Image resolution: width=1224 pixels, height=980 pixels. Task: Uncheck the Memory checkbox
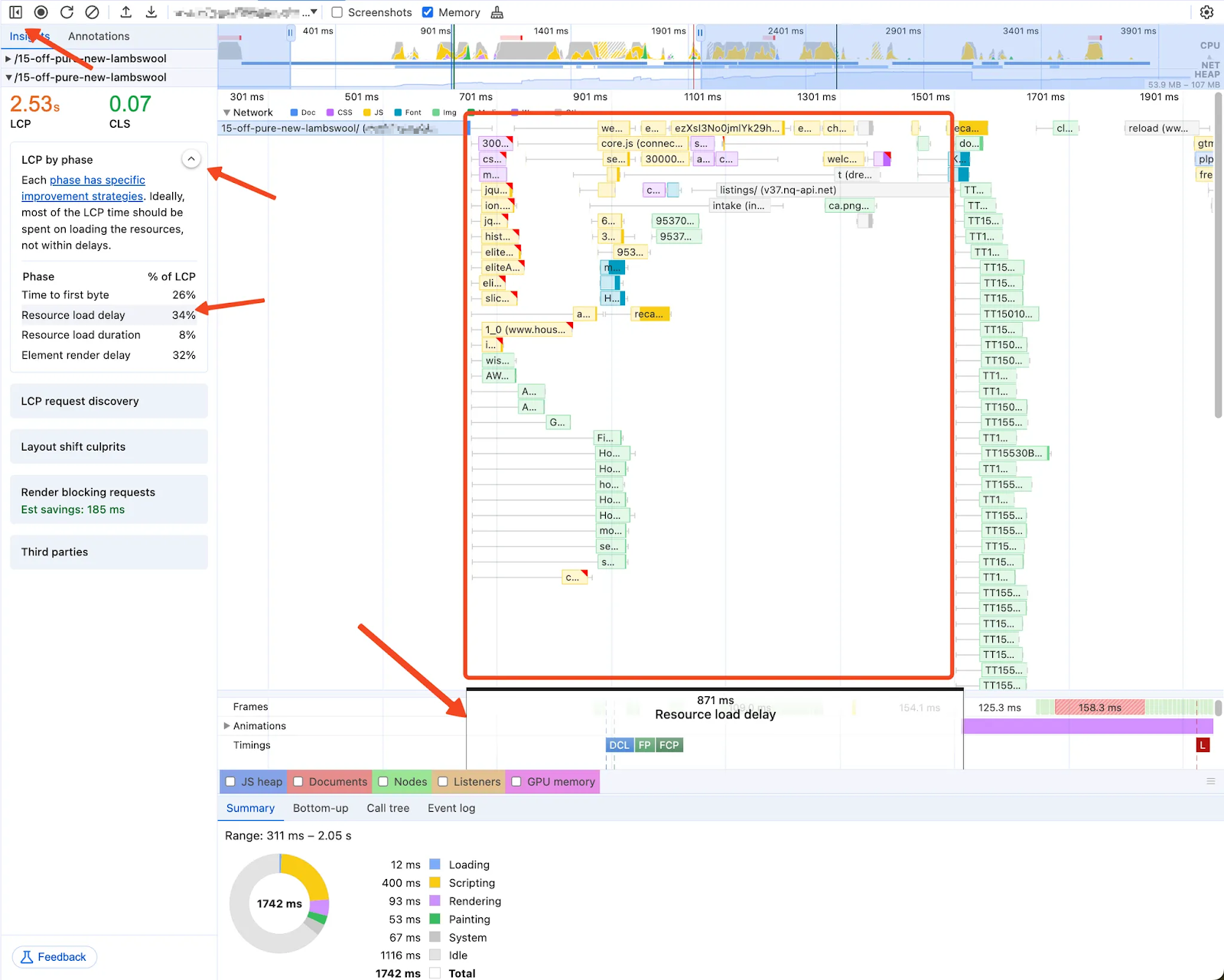coord(428,12)
